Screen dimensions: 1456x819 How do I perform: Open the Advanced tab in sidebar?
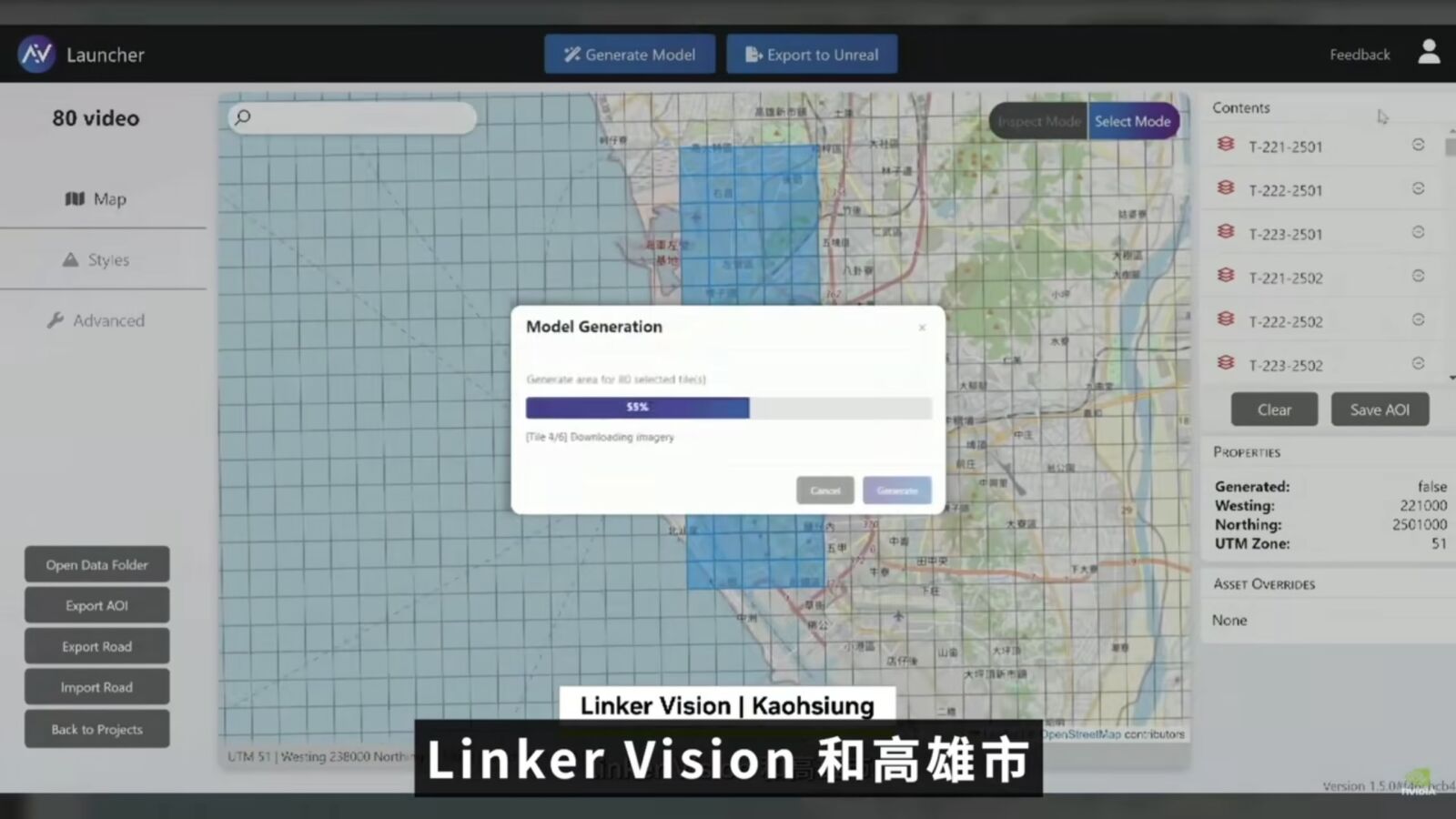click(x=96, y=321)
